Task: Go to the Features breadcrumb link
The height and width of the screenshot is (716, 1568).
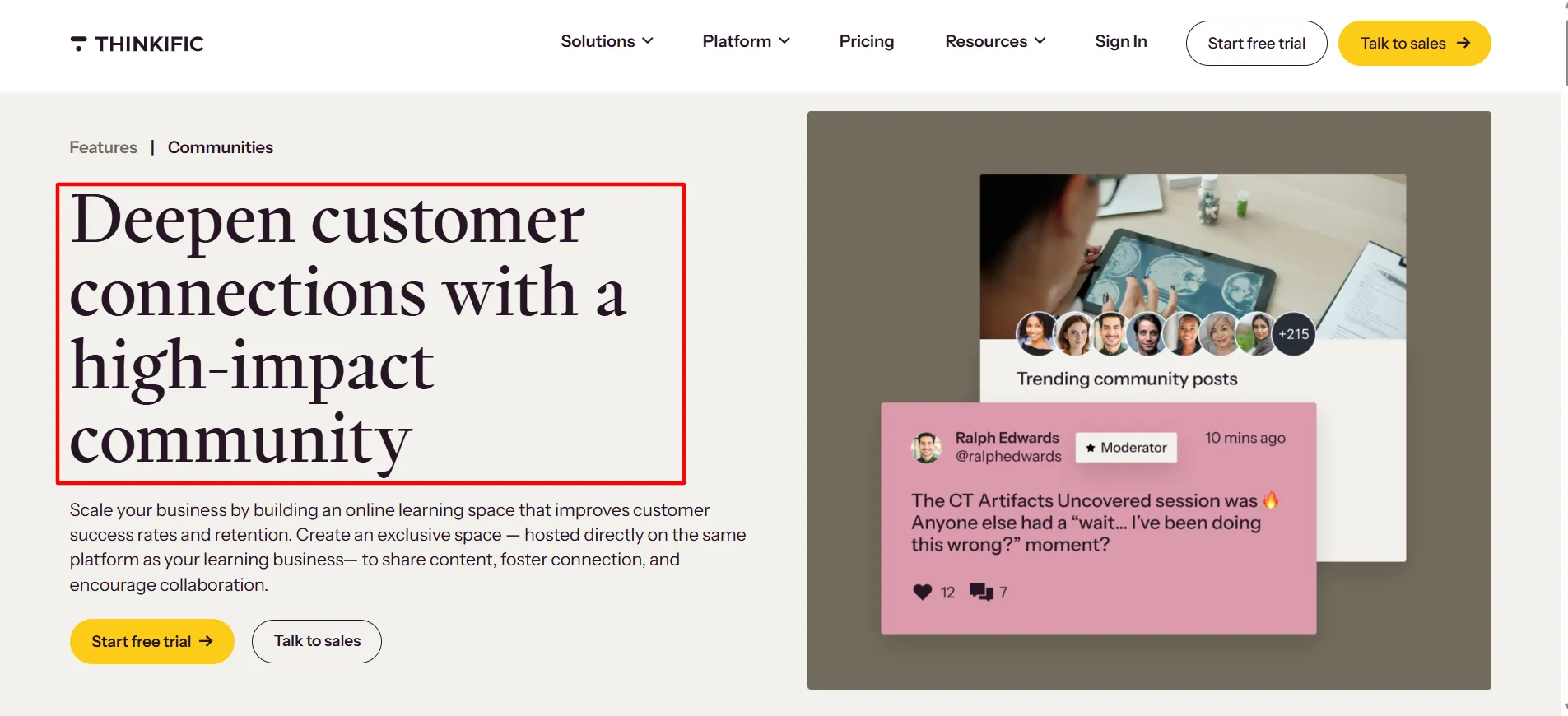Action: coord(104,147)
